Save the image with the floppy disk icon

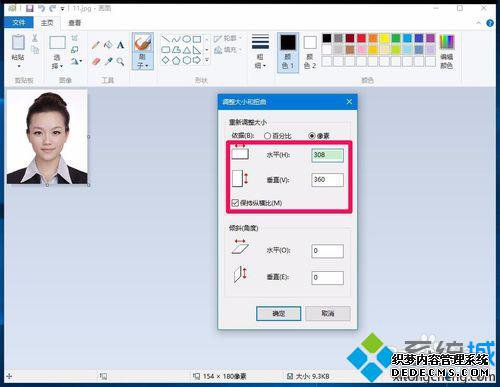point(29,8)
